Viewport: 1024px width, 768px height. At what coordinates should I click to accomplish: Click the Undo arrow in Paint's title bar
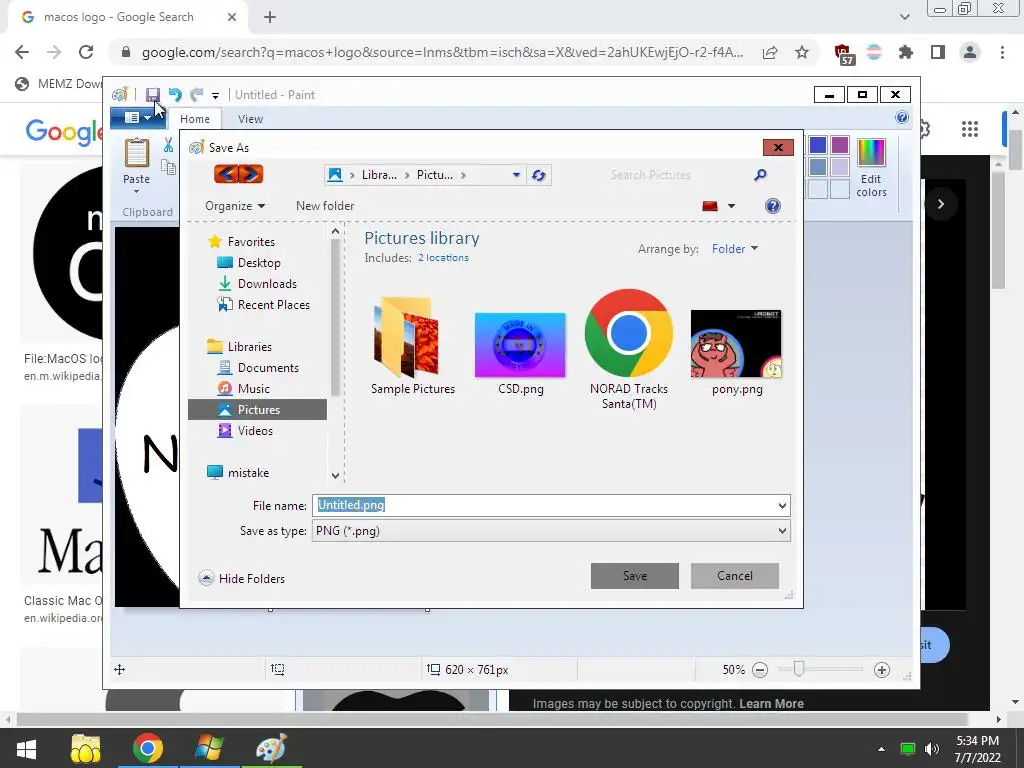[175, 95]
